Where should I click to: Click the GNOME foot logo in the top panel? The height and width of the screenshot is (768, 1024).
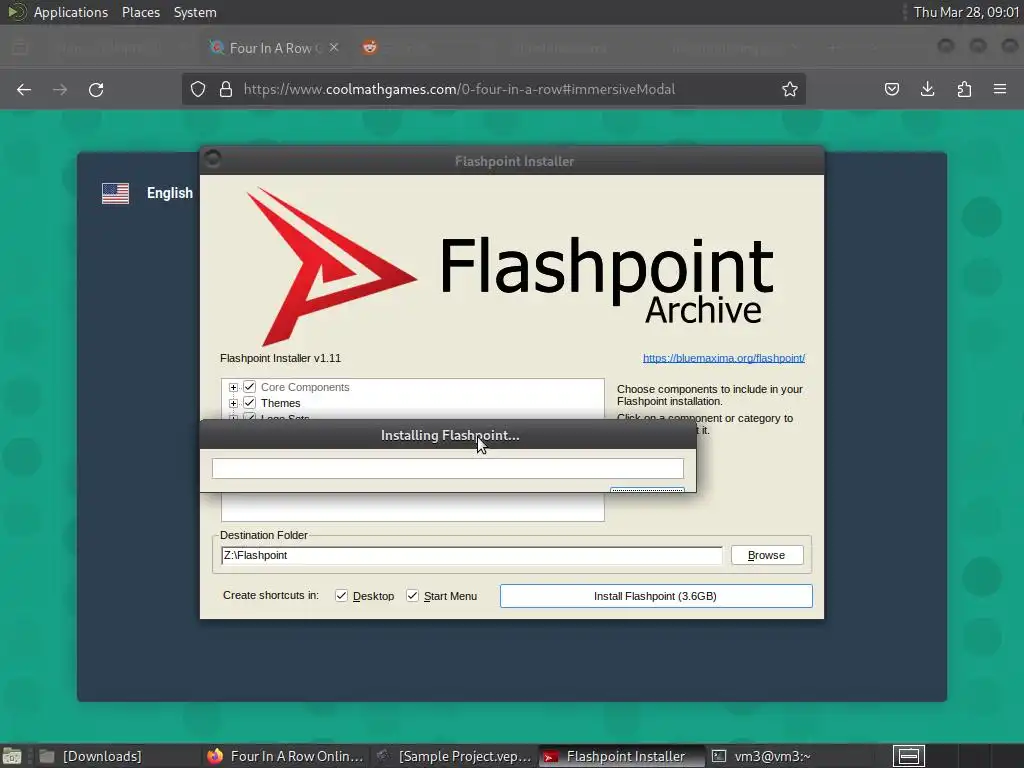[x=16, y=12]
